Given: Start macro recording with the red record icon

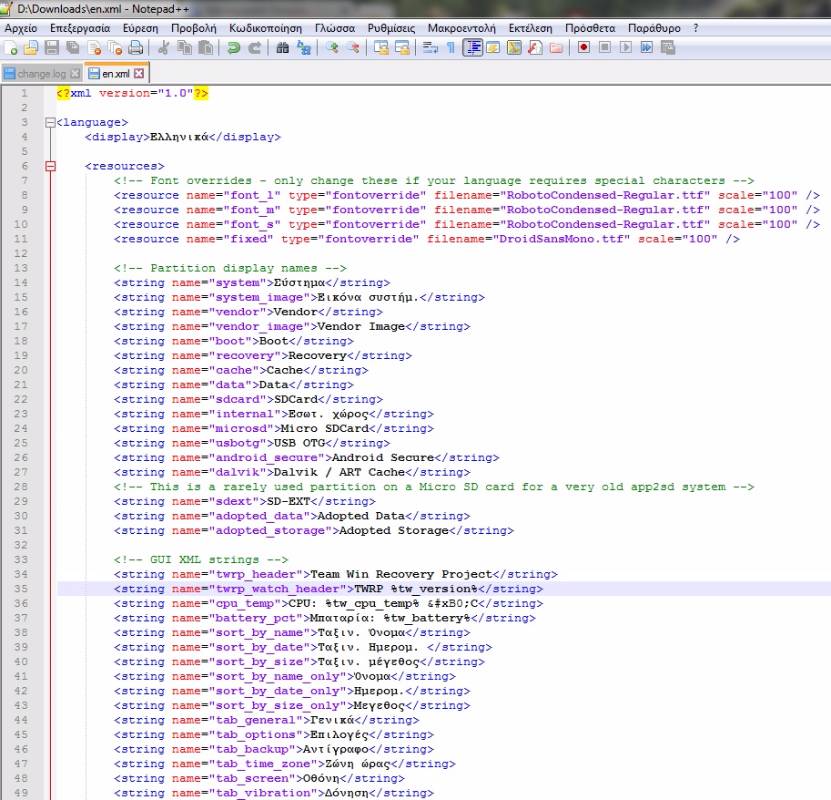Looking at the screenshot, I should click(583, 48).
